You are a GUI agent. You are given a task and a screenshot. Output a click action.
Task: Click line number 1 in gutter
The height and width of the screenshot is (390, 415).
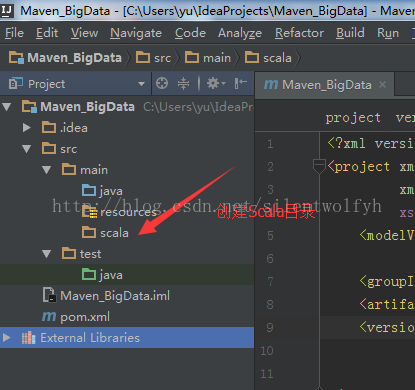[x=270, y=144]
